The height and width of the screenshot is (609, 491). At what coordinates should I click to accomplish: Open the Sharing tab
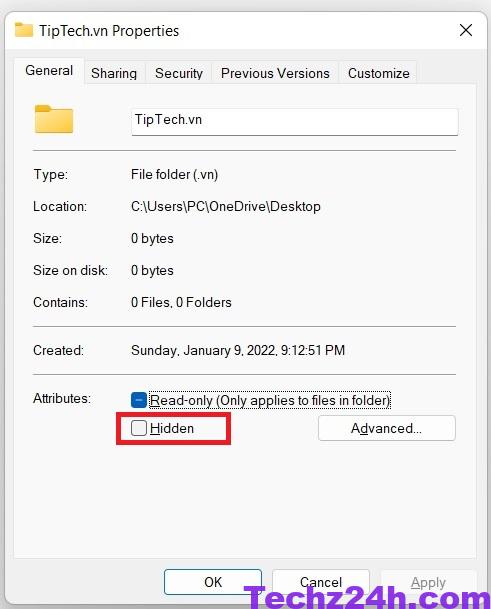[x=114, y=73]
